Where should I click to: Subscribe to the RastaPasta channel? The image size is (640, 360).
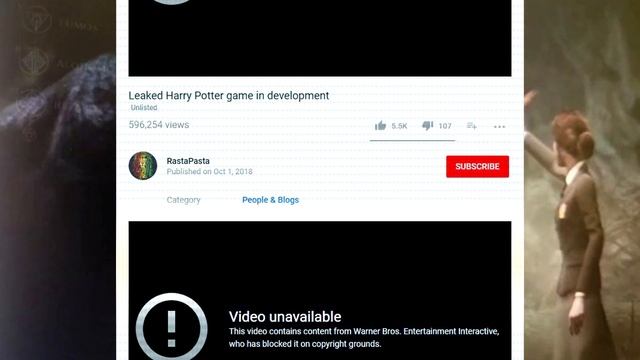pos(478,167)
